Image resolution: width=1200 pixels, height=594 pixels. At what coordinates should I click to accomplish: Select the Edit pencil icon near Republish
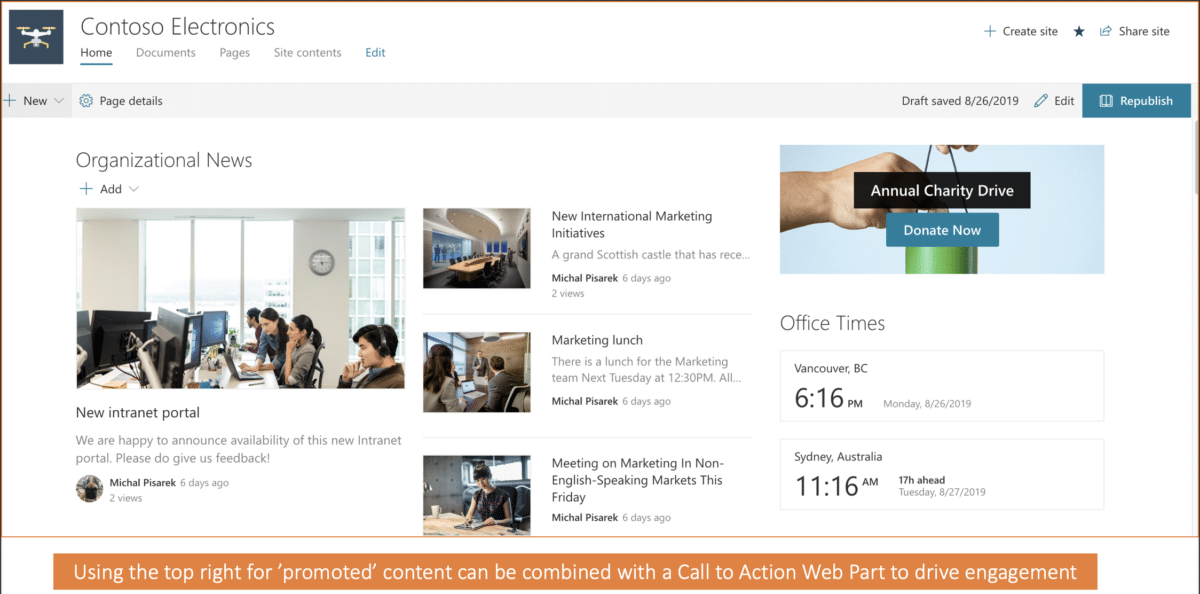pos(1041,100)
